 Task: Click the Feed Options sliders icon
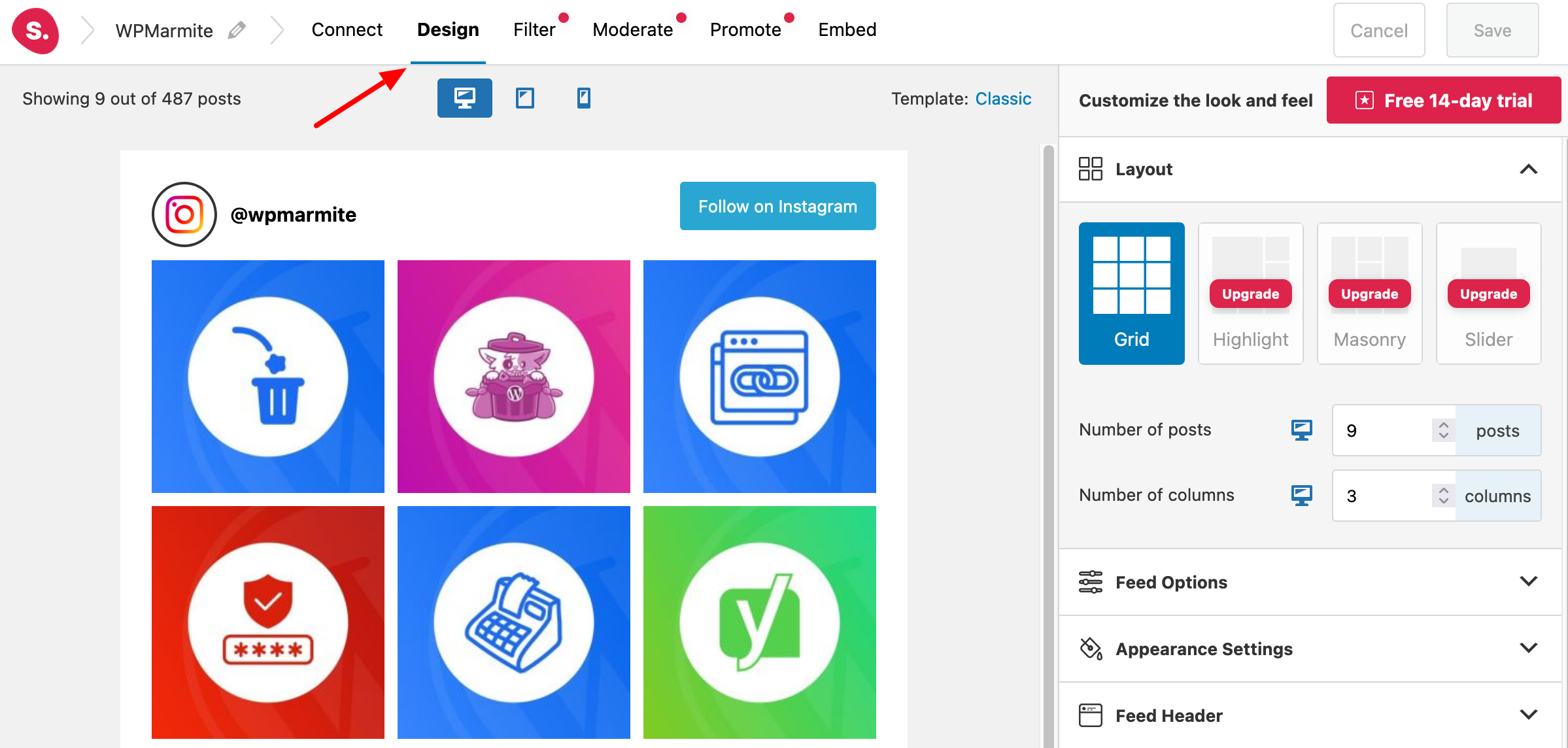click(1090, 582)
